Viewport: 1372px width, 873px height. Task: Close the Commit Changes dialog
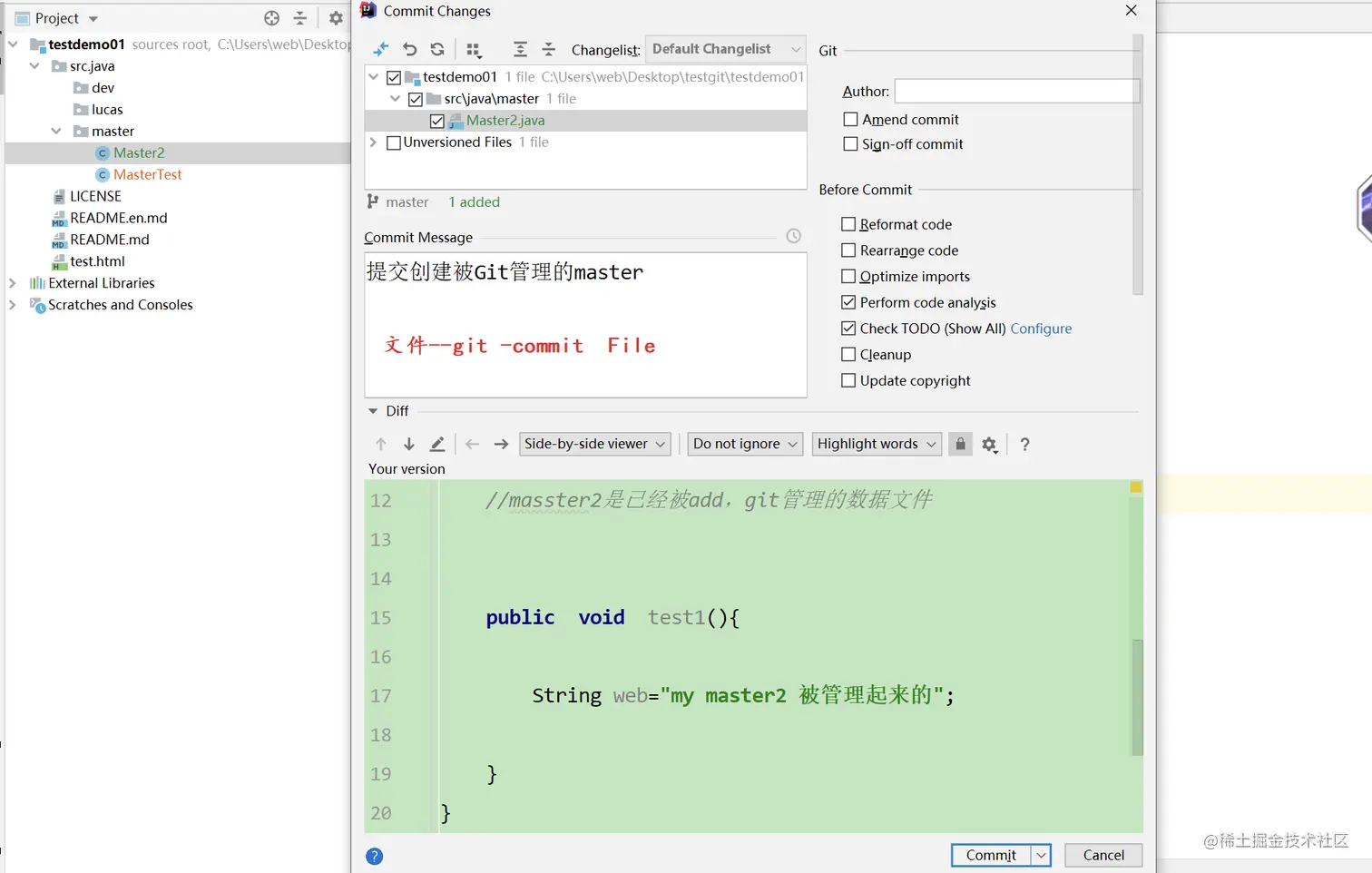[x=1131, y=11]
